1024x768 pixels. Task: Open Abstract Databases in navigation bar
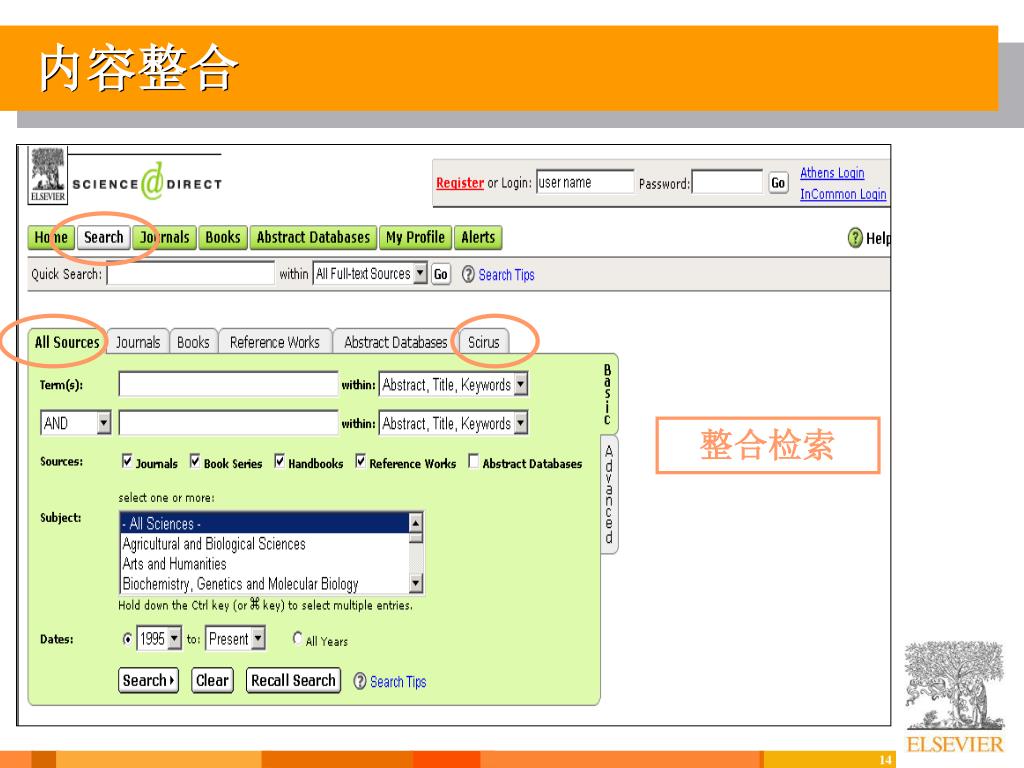click(x=313, y=237)
